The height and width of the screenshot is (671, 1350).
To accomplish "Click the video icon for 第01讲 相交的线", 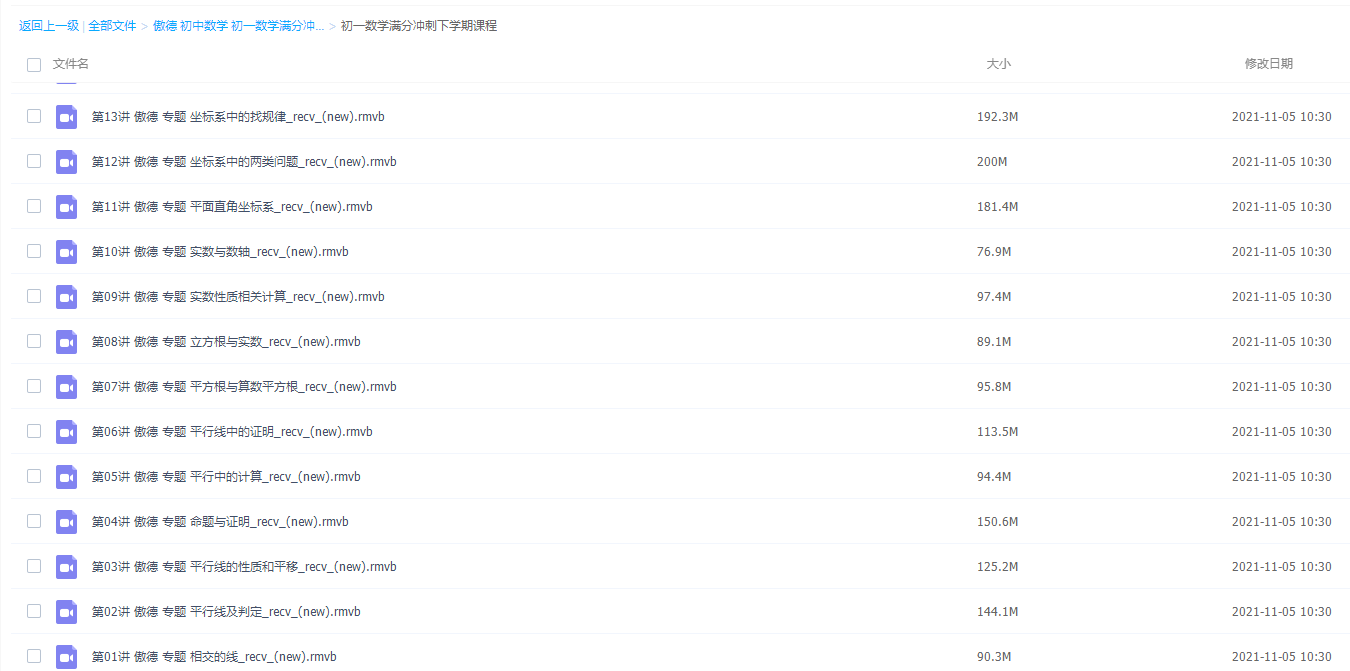I will coord(66,656).
